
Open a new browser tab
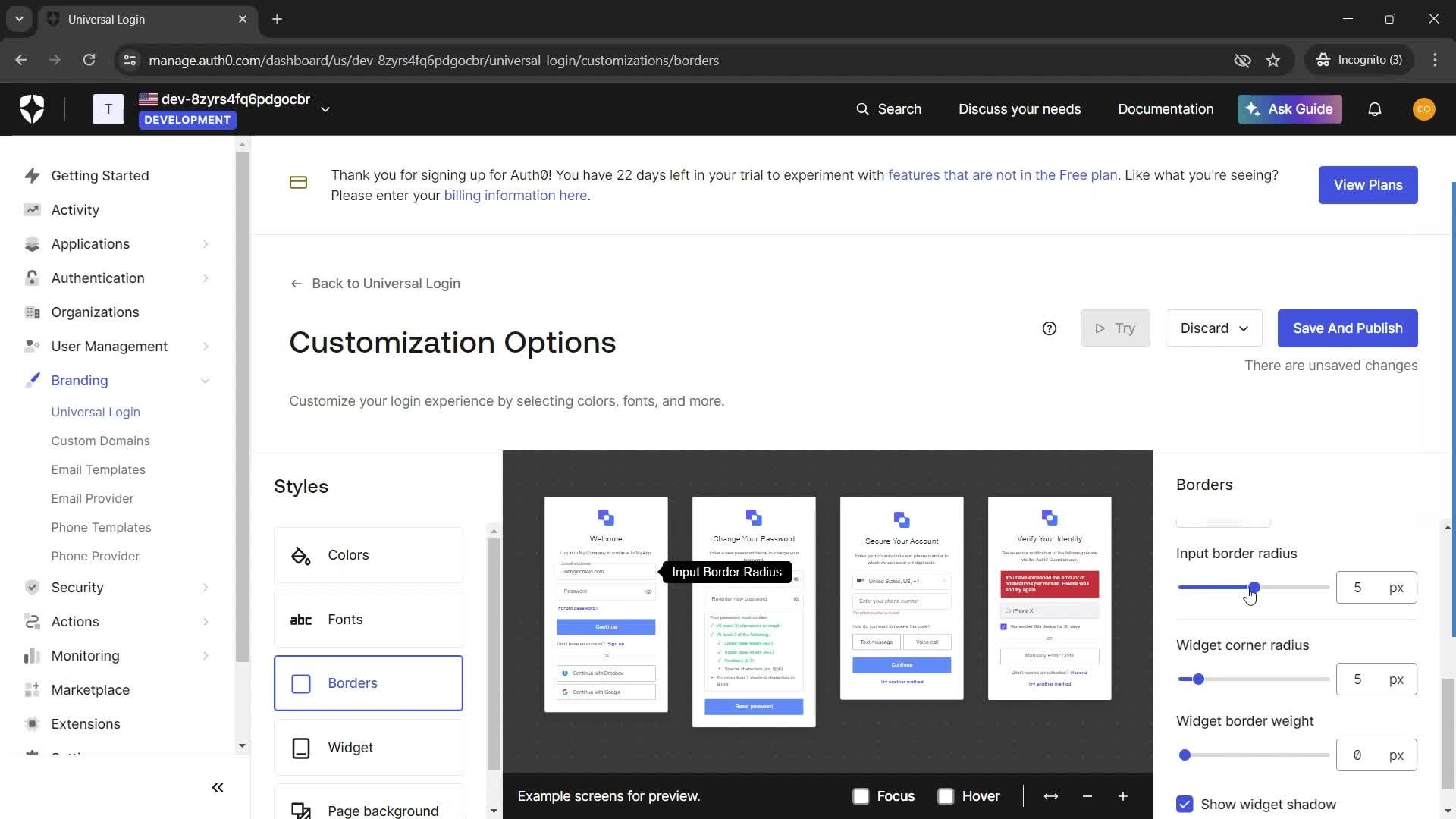click(x=278, y=19)
